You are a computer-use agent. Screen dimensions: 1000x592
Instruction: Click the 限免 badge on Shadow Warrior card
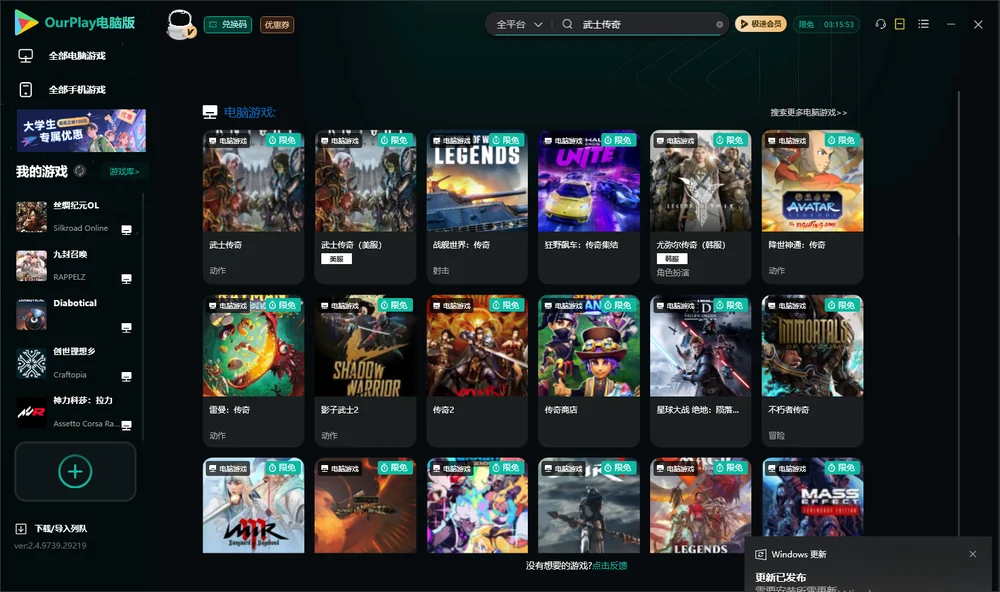(394, 305)
